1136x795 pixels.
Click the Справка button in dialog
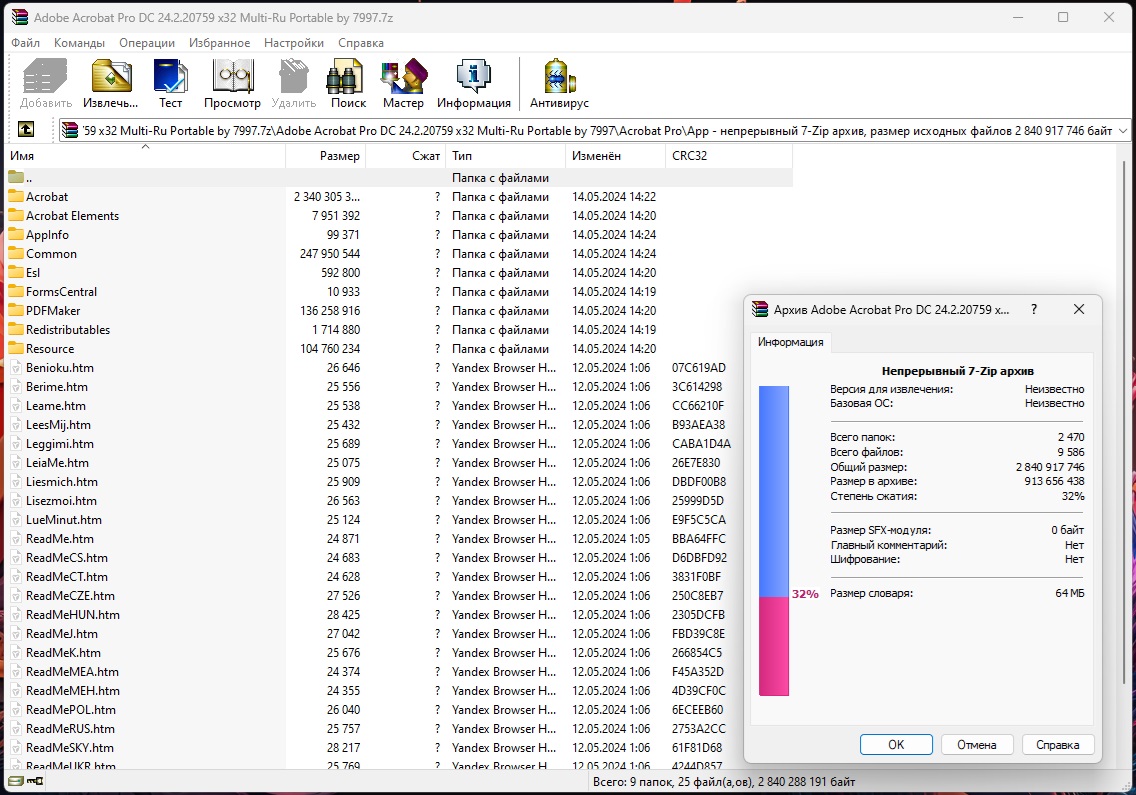point(1057,744)
